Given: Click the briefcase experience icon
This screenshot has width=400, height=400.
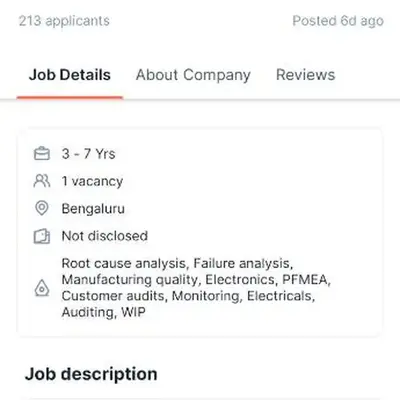Looking at the screenshot, I should point(42,154).
